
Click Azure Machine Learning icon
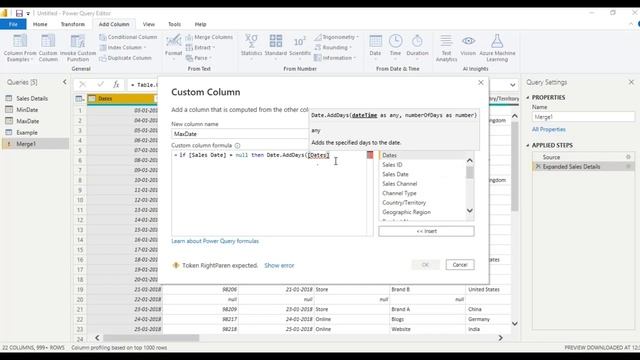pos(497,47)
